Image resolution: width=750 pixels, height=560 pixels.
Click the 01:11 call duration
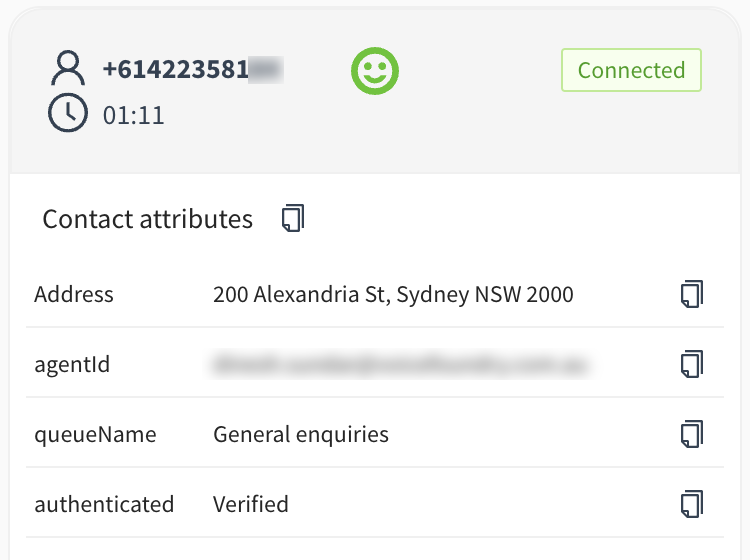(133, 115)
